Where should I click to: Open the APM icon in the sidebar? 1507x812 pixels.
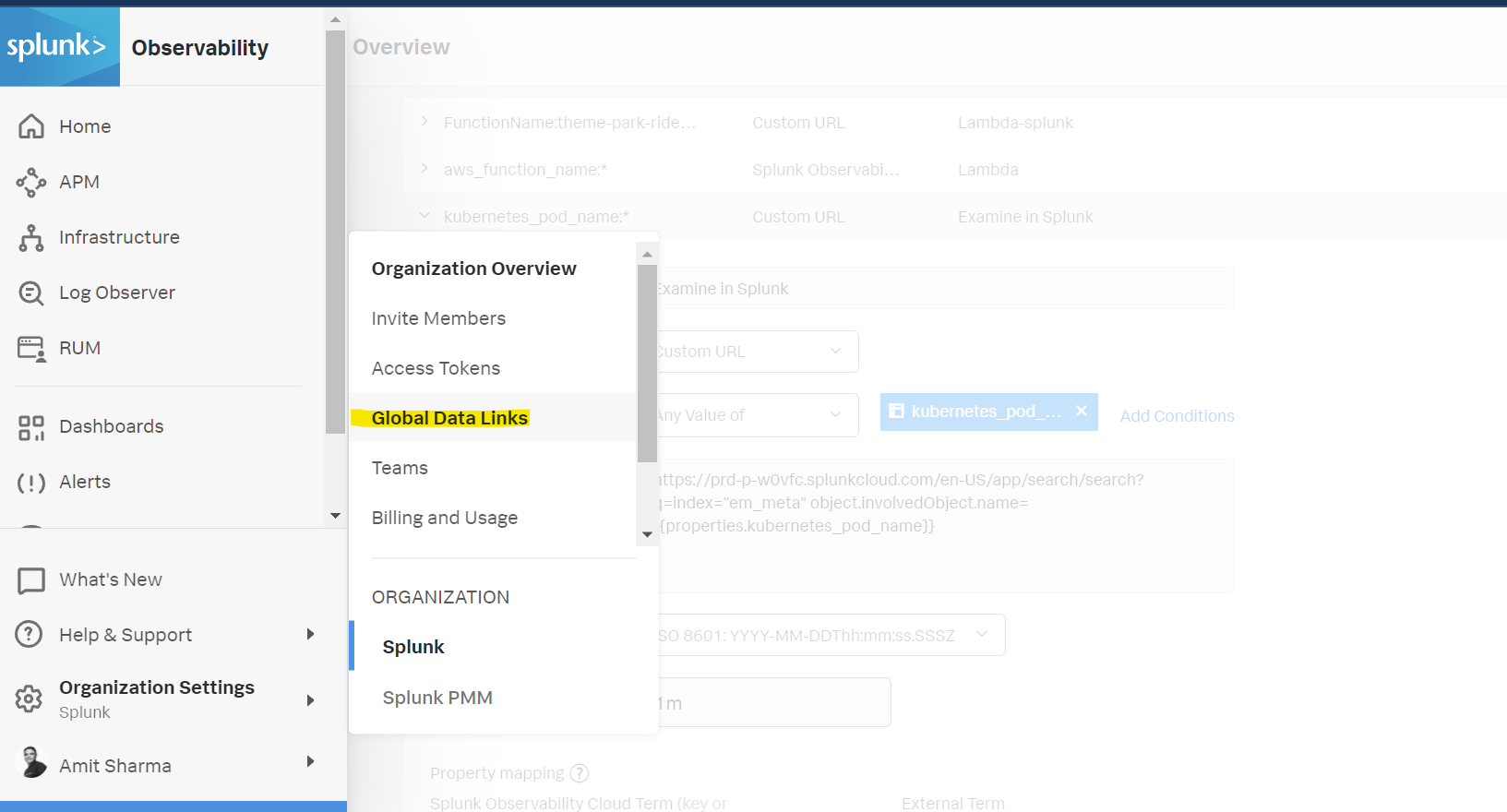click(31, 182)
